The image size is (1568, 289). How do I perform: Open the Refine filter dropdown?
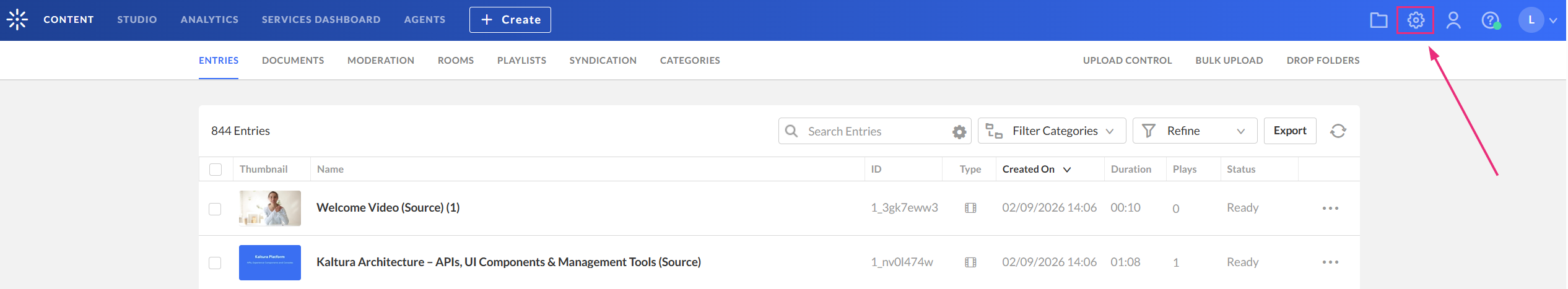[1195, 131]
